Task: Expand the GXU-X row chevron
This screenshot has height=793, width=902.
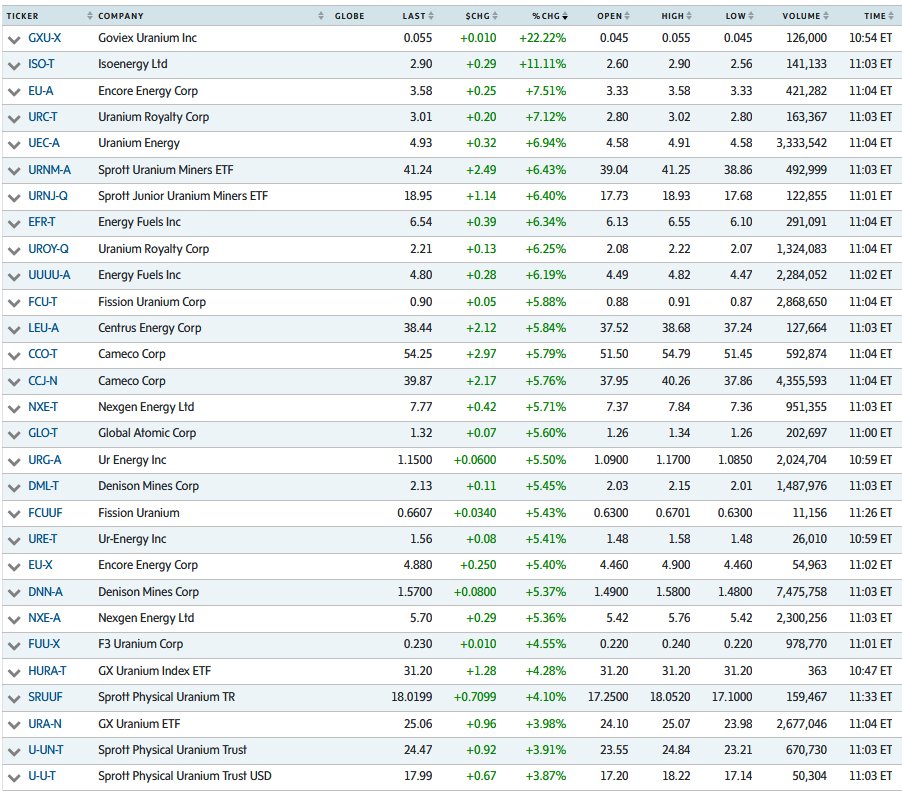Action: pyautogui.click(x=14, y=40)
